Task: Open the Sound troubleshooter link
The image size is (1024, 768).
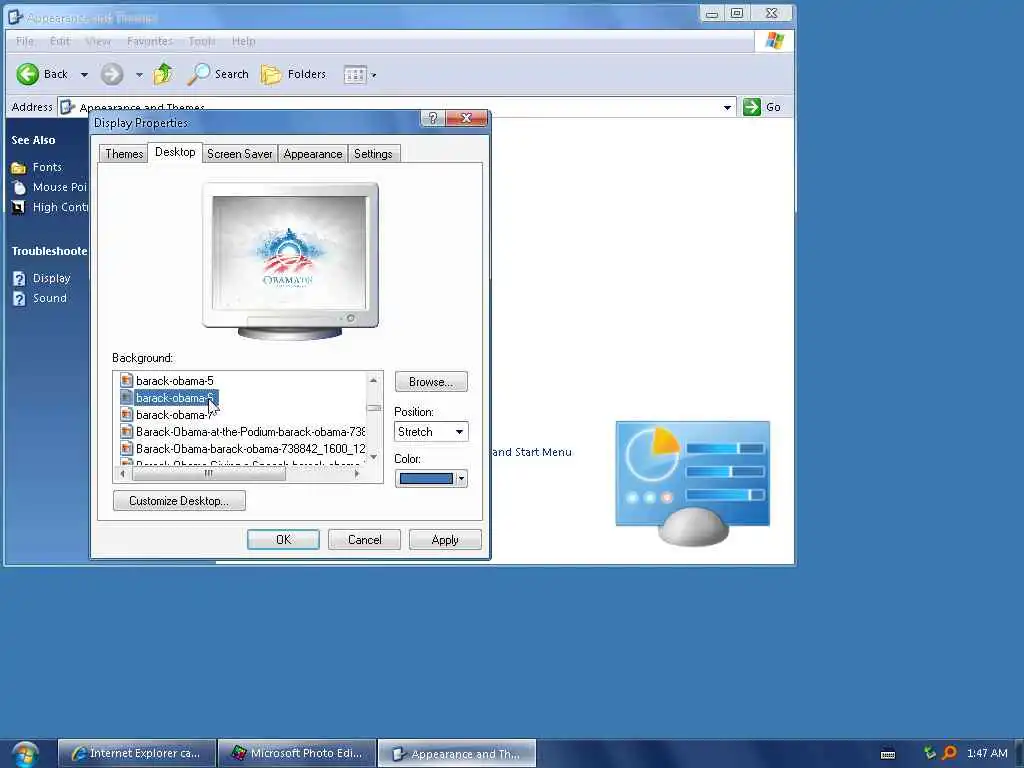Action: click(x=50, y=298)
